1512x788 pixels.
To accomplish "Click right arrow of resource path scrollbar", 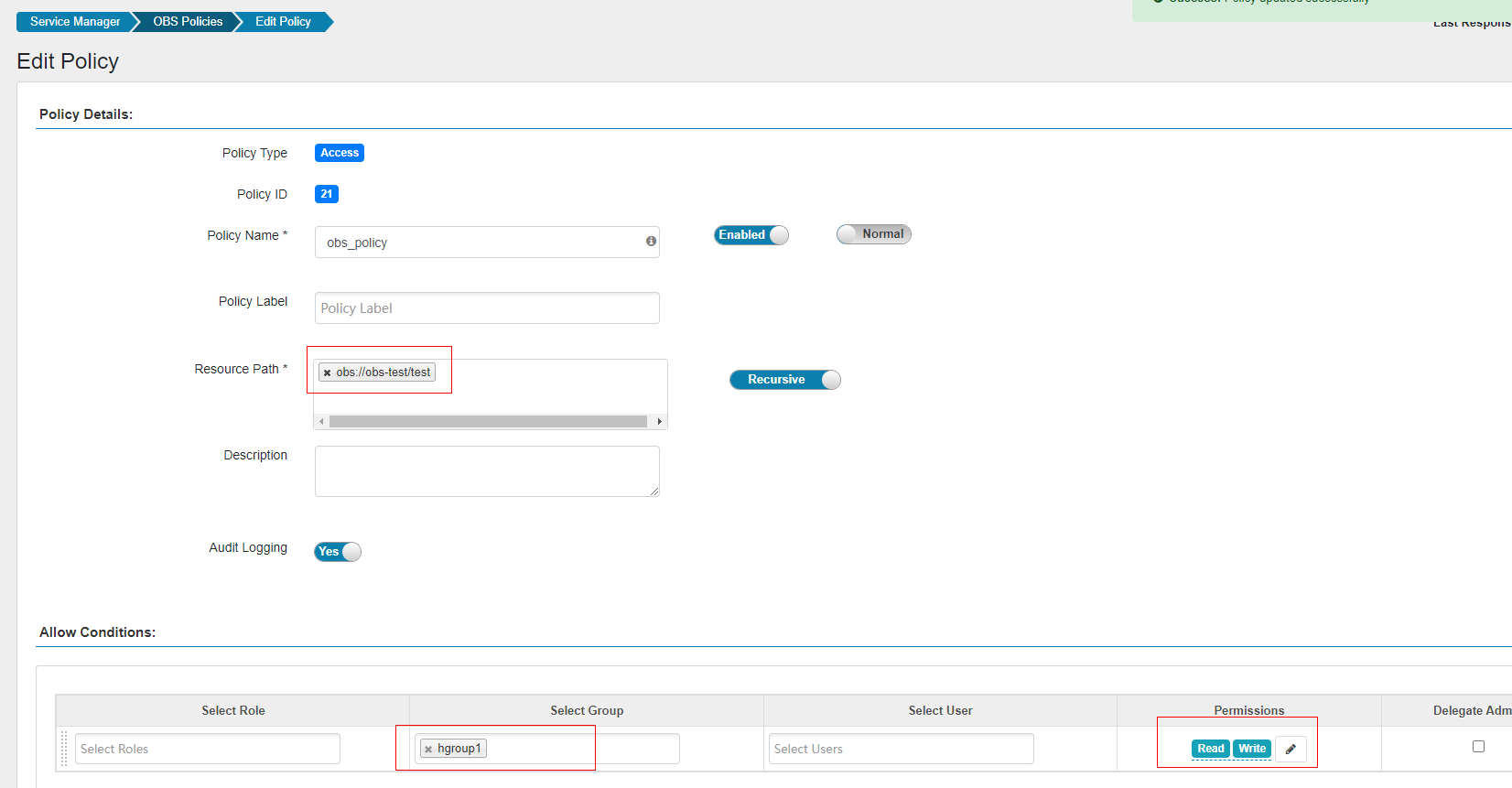I will point(659,422).
